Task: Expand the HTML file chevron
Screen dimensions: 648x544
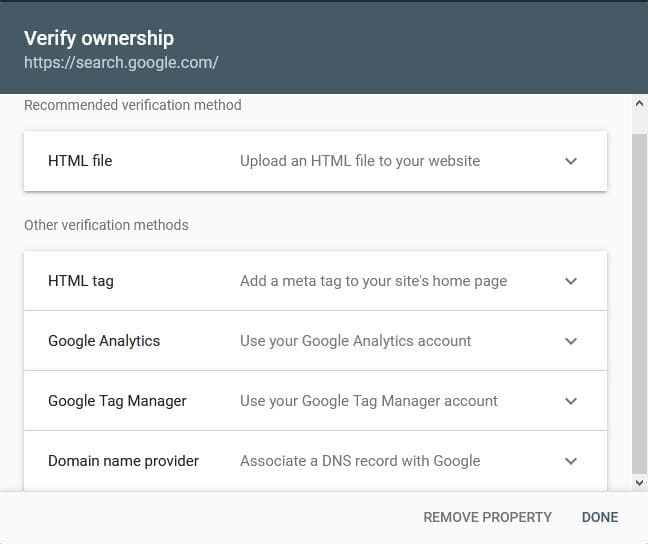Action: 571,161
